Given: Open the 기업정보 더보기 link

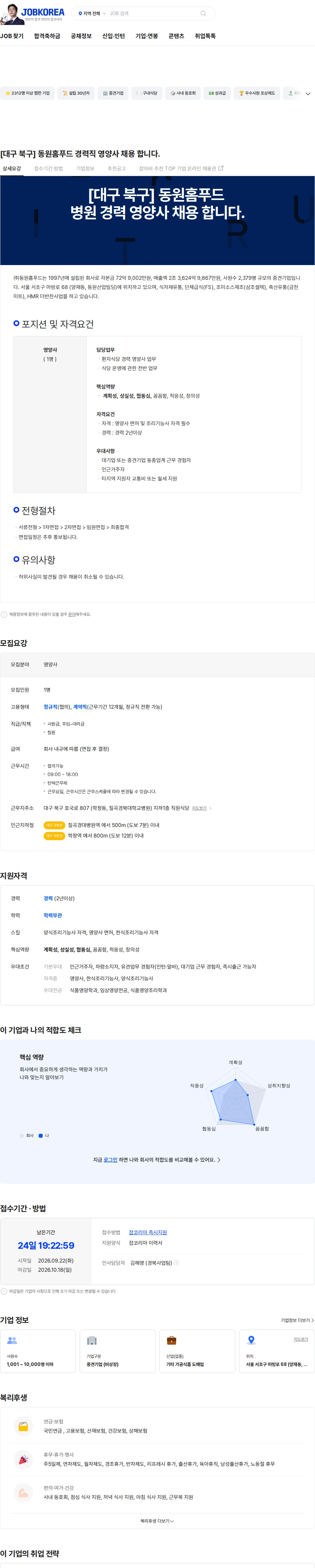Looking at the screenshot, I should pyautogui.click(x=297, y=1320).
